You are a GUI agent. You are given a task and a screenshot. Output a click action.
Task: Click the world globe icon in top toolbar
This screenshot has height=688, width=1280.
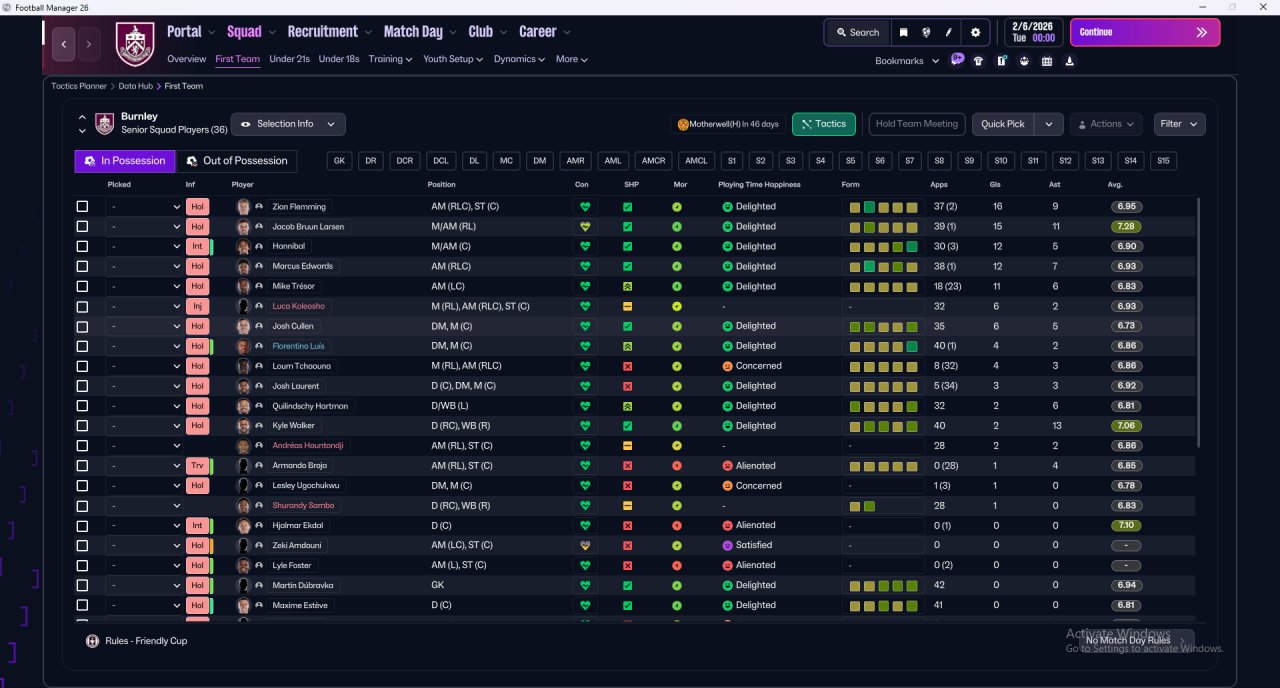[927, 32]
